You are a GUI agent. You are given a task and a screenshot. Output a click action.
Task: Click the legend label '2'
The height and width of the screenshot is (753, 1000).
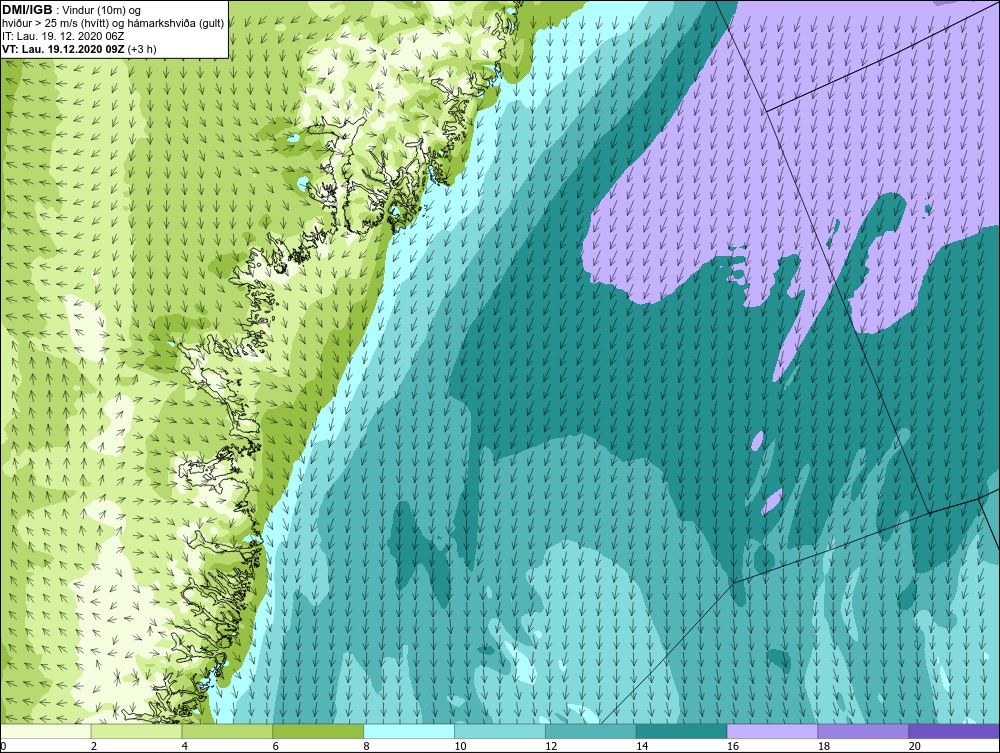click(x=94, y=746)
